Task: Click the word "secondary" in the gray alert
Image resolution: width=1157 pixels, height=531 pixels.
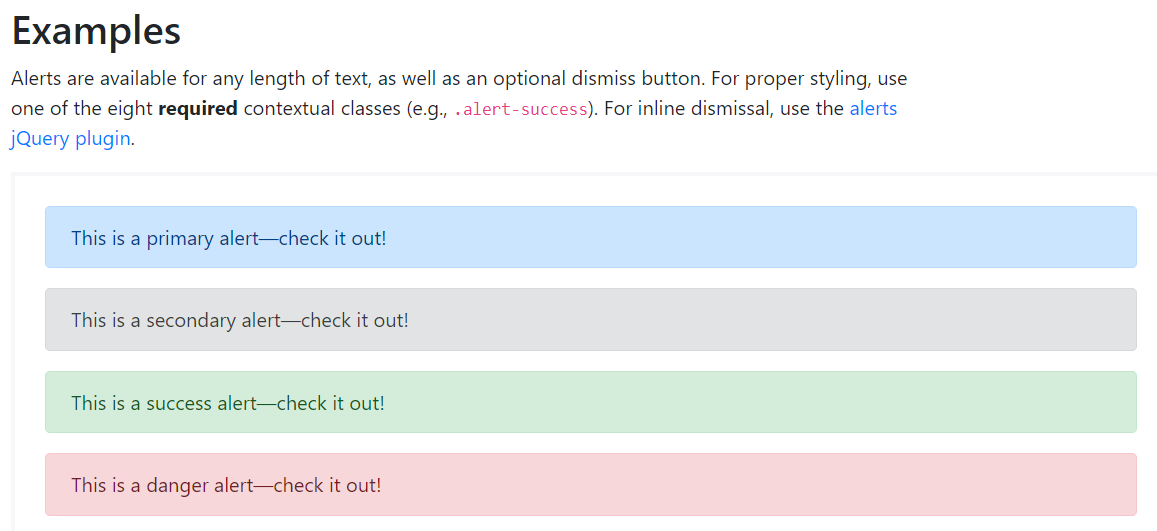Action: [191, 321]
